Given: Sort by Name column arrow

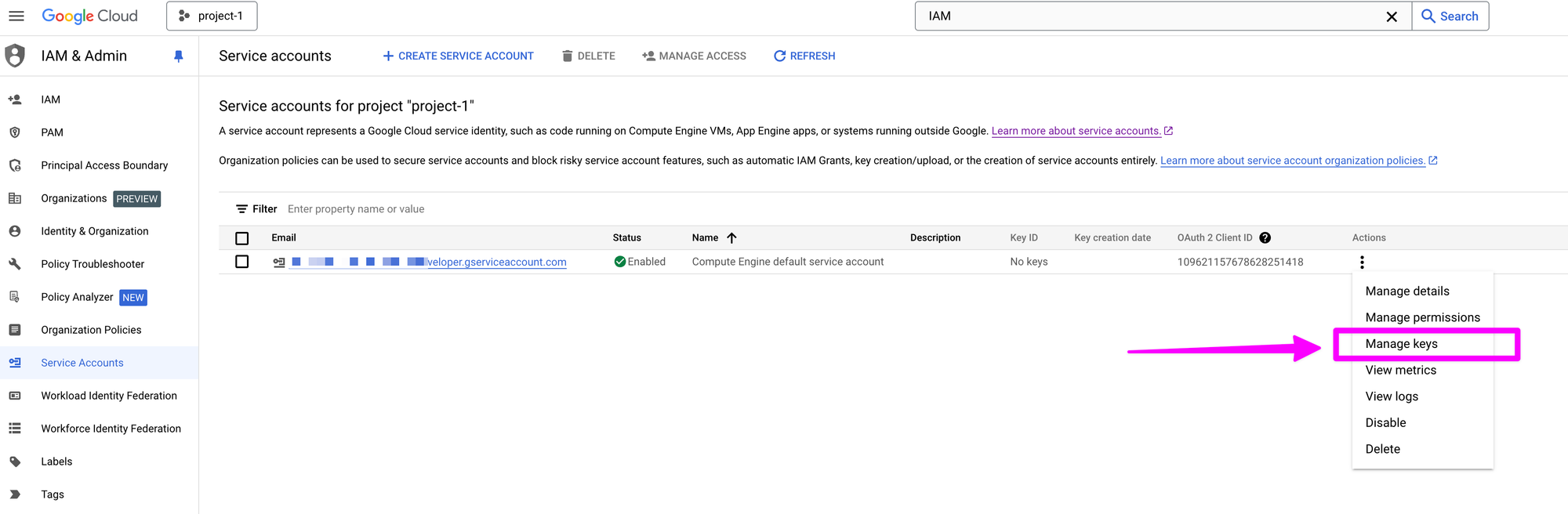Looking at the screenshot, I should 731,237.
